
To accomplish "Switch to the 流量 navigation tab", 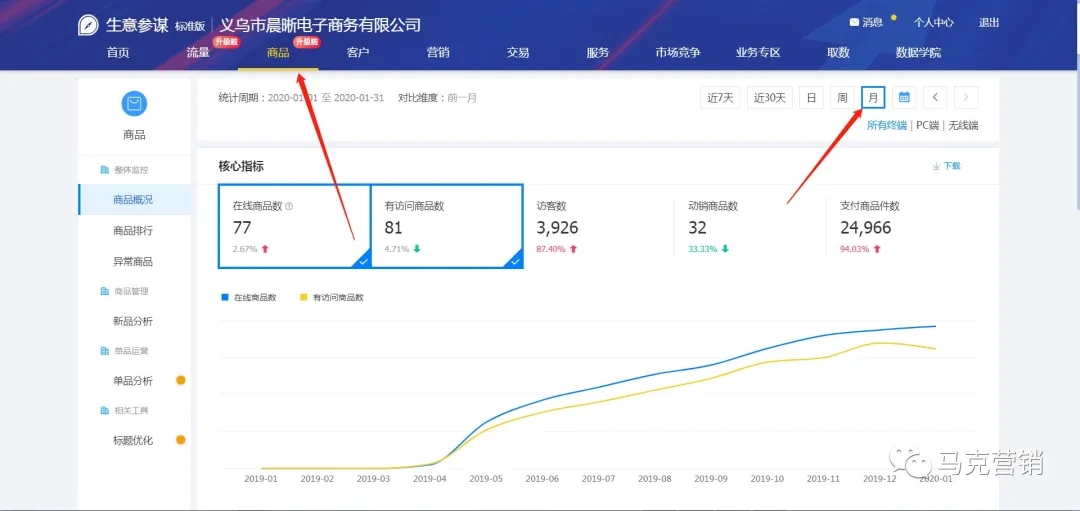I will click(x=198, y=53).
